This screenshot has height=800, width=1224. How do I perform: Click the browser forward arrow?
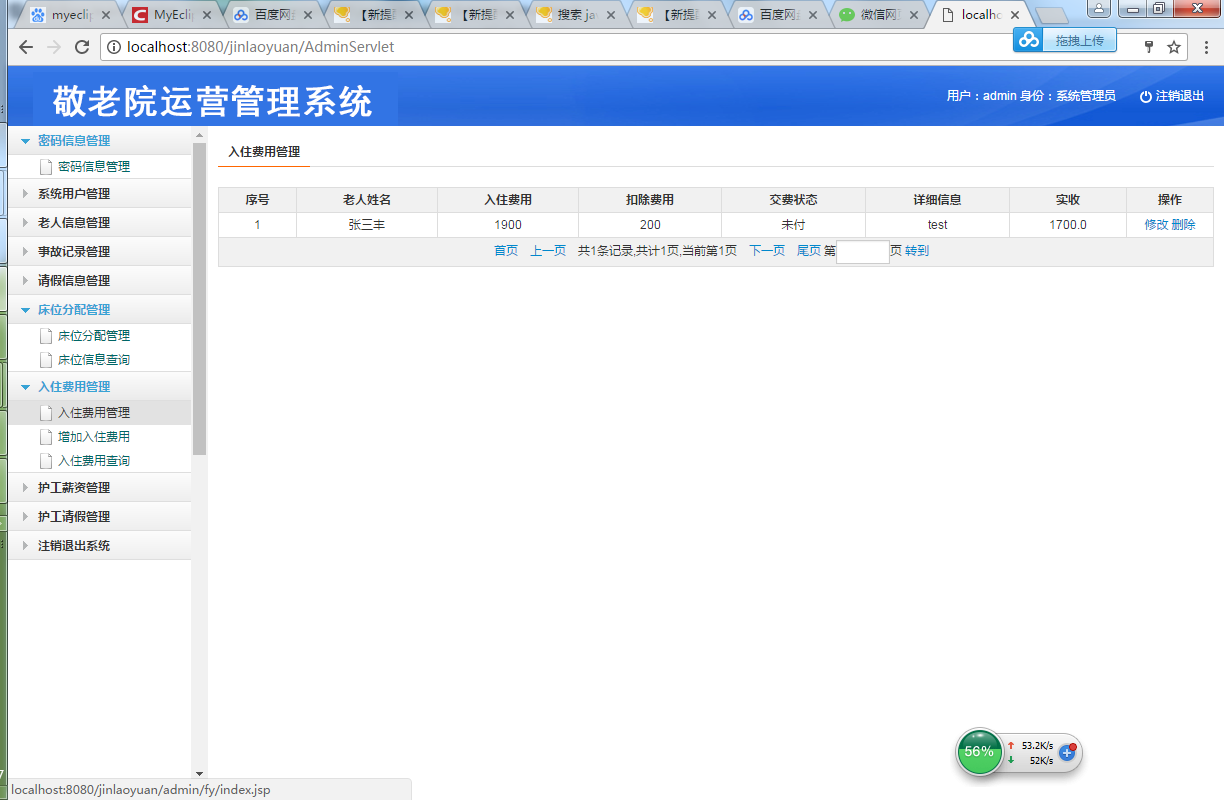pos(54,47)
